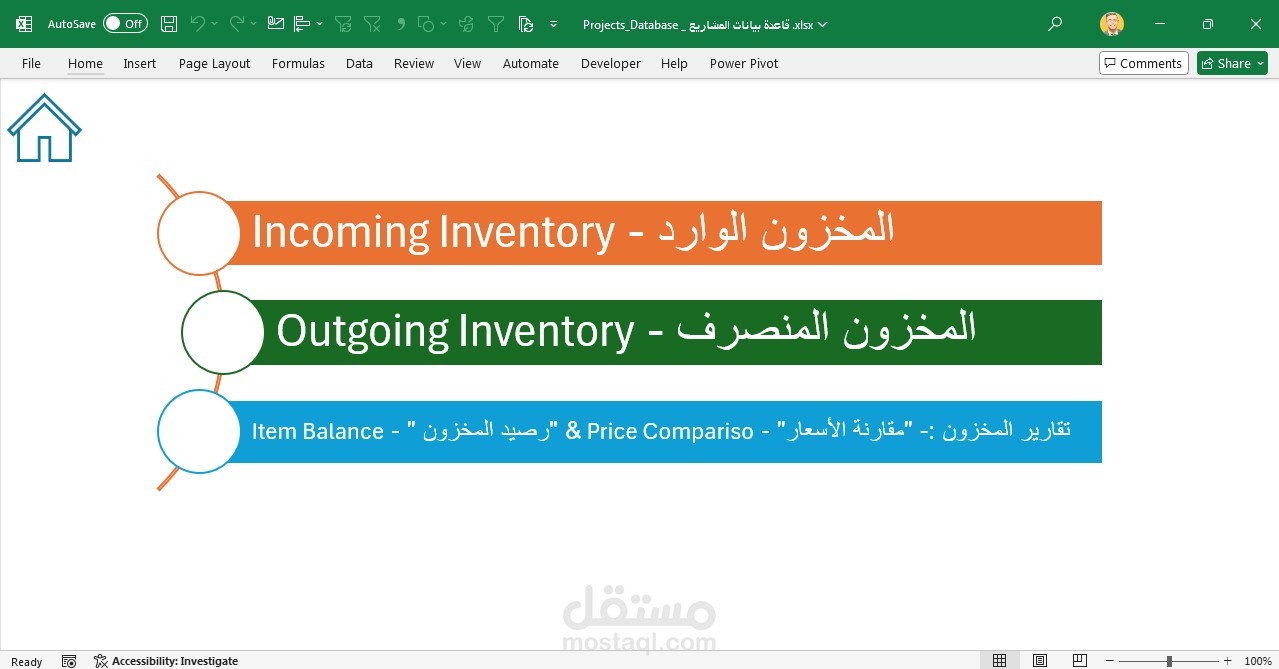The width and height of the screenshot is (1279, 669).
Task: Open the File menu
Action: [x=31, y=63]
